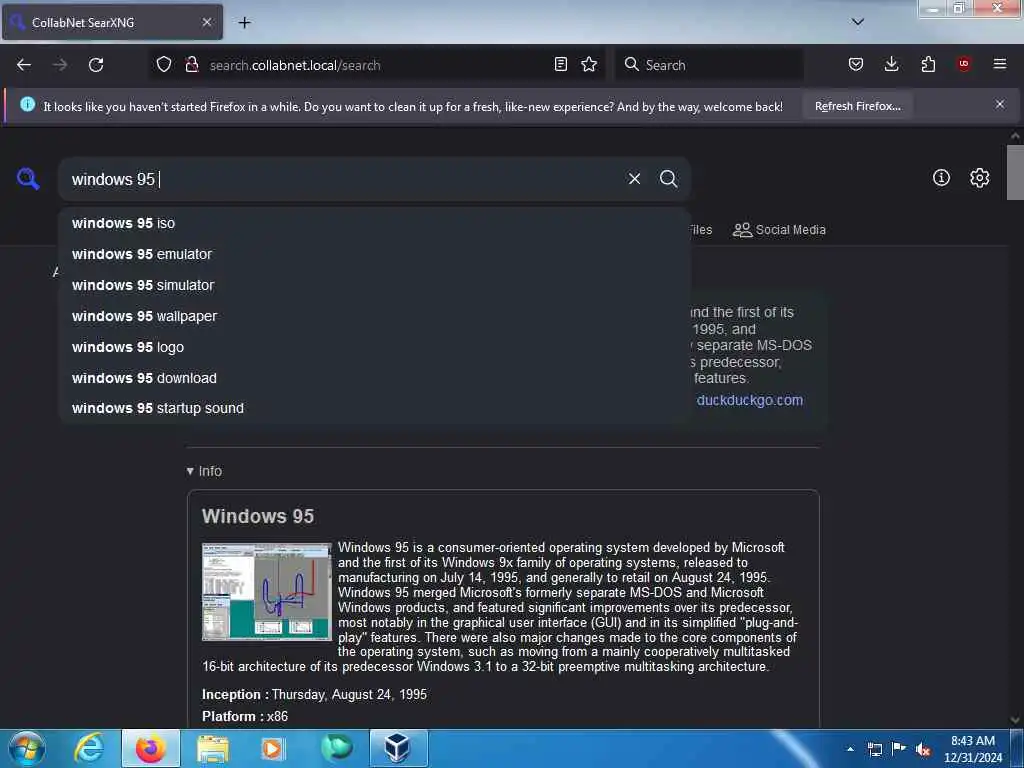The height and width of the screenshot is (768, 1024).
Task: Open the Firefox hamburger menu
Action: point(1000,64)
